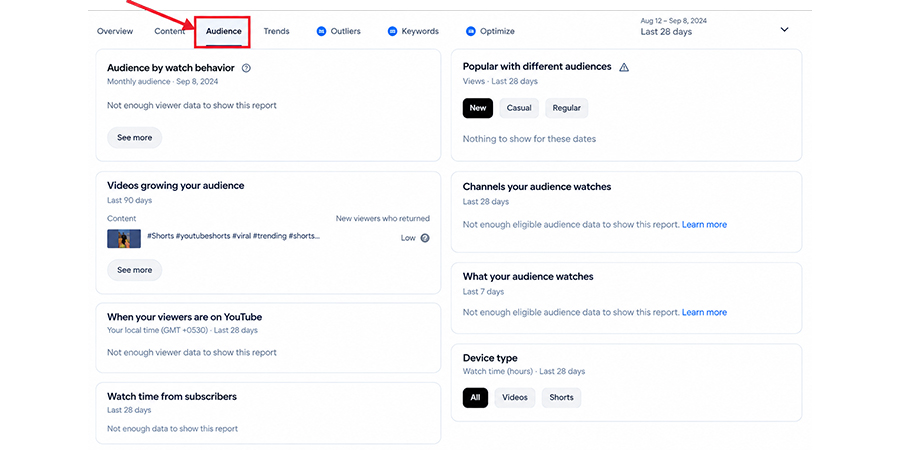Go to the Optimize tab
This screenshot has height=450, width=900.
(491, 31)
